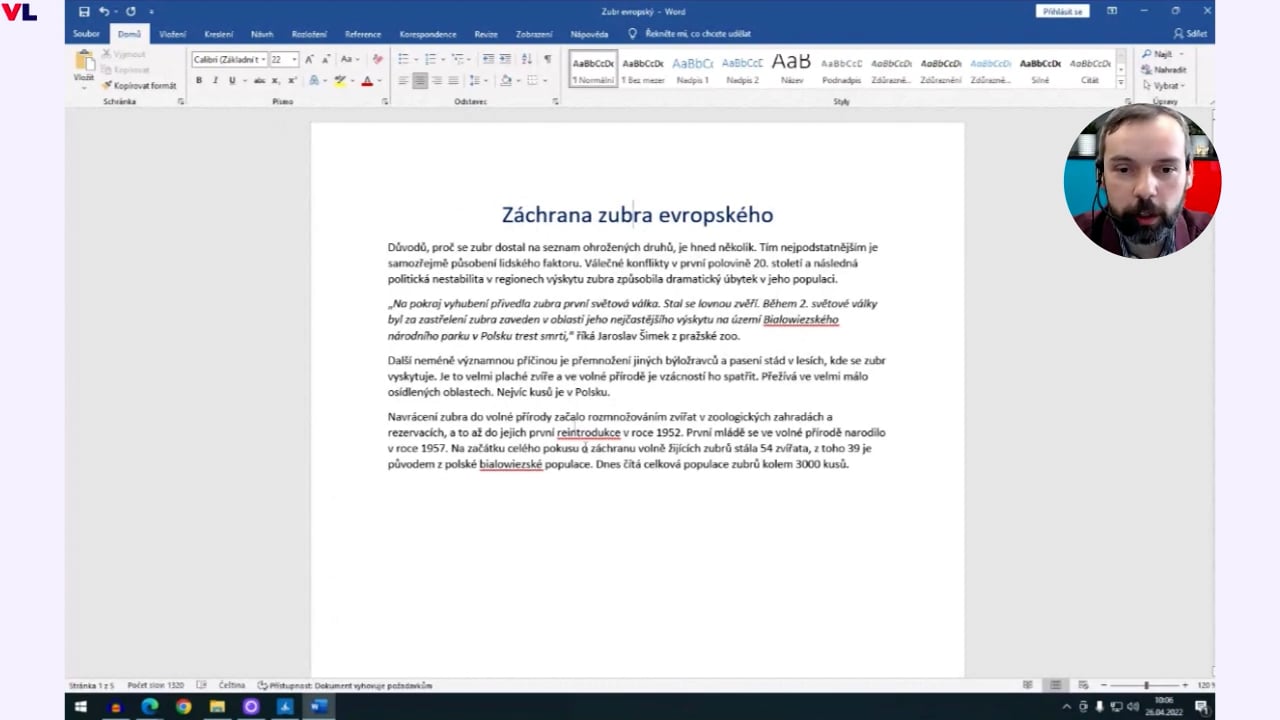Apply the red font color button
Image resolution: width=1280 pixels, height=720 pixels.
tap(367, 80)
